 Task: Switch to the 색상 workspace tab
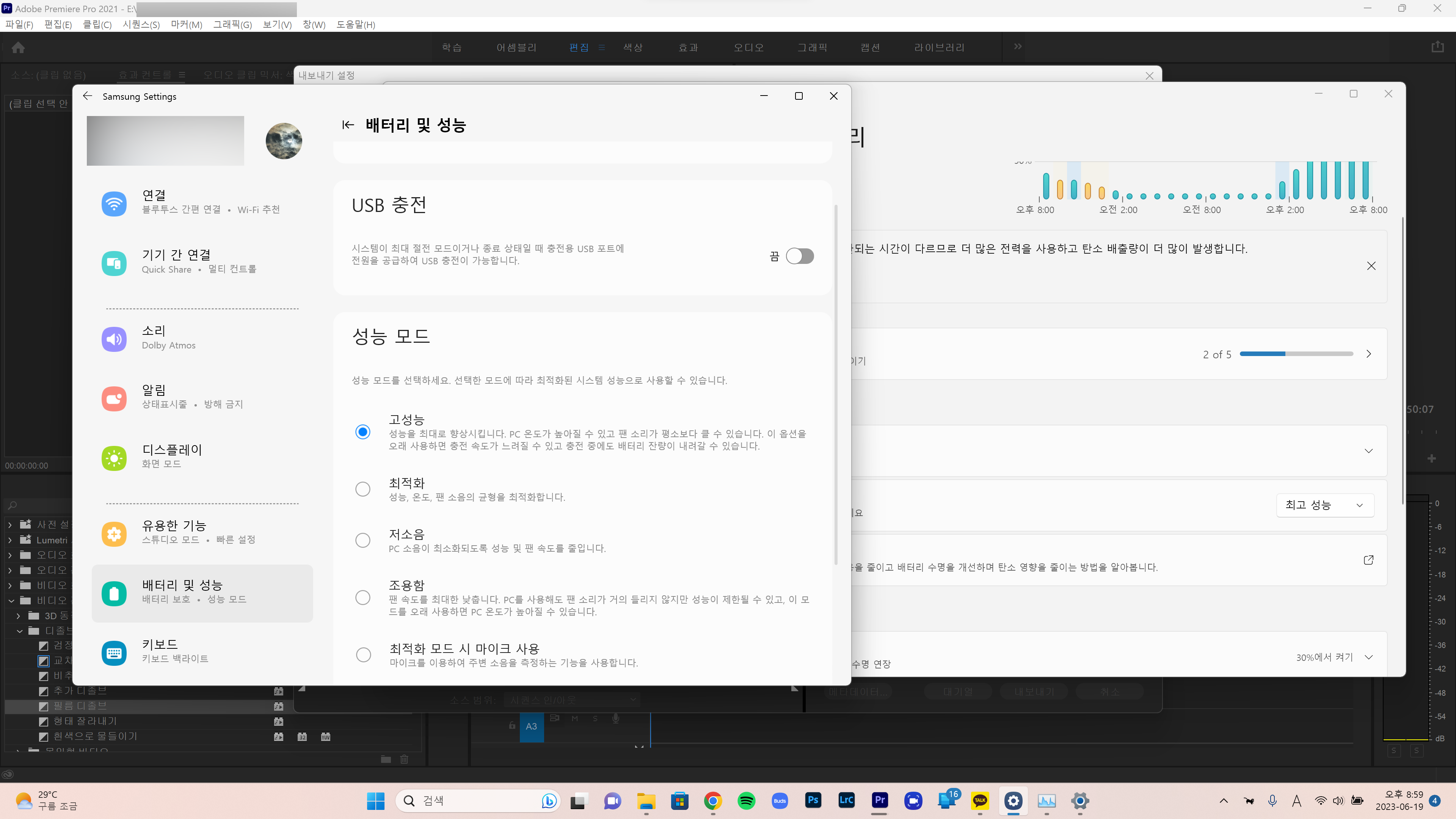click(x=632, y=47)
